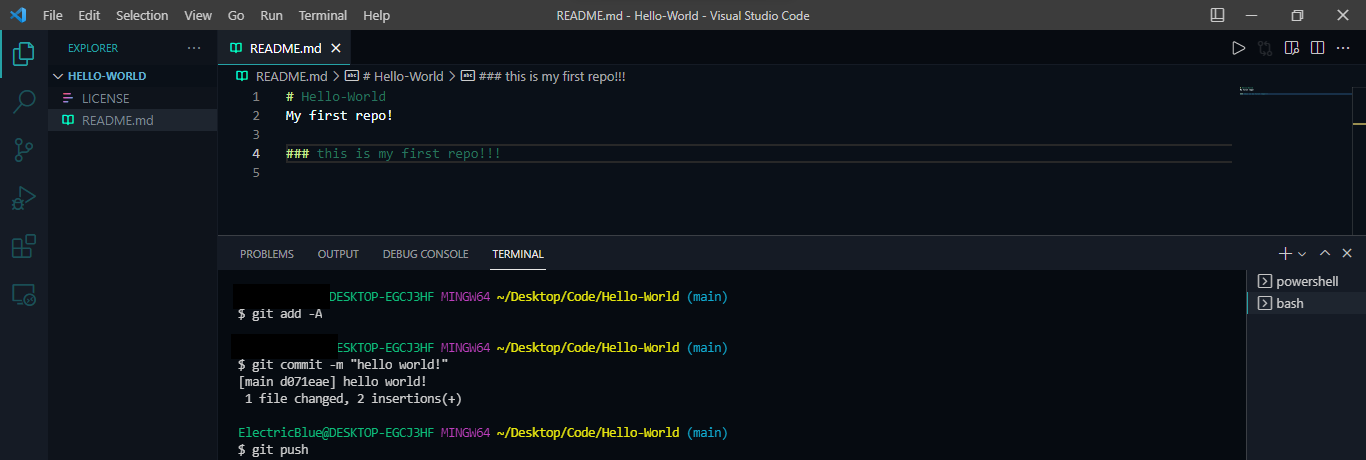1366x460 pixels.
Task: Open the File menu
Action: (53, 15)
